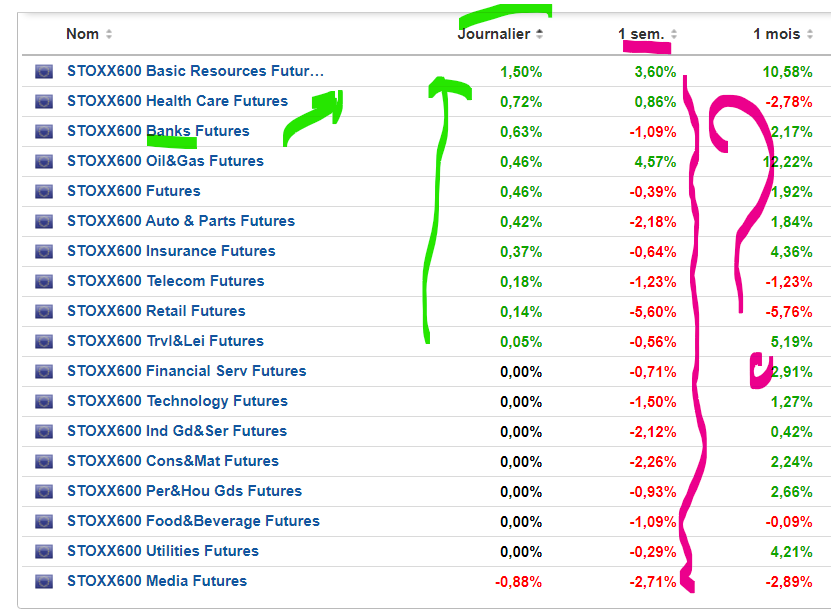The height and width of the screenshot is (615, 831).
Task: Click flag icon beside STOXX600 Media Futures
Action: 44,582
